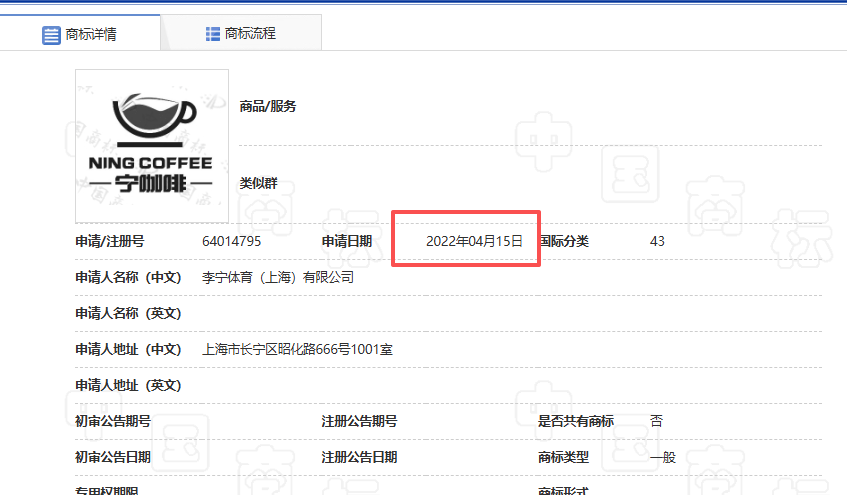Click applicant name 李宁体育（上海）有限公司

coord(278,277)
